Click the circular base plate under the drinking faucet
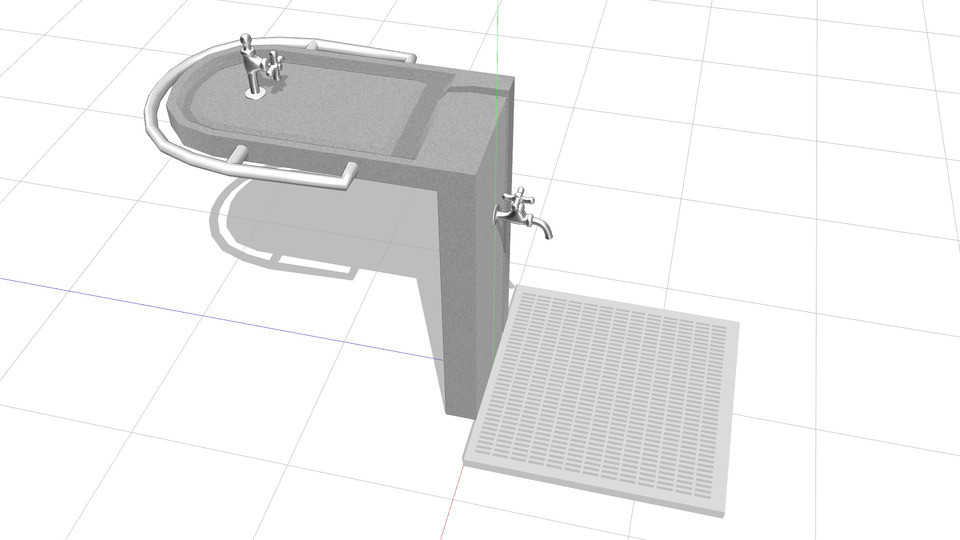 pos(256,94)
